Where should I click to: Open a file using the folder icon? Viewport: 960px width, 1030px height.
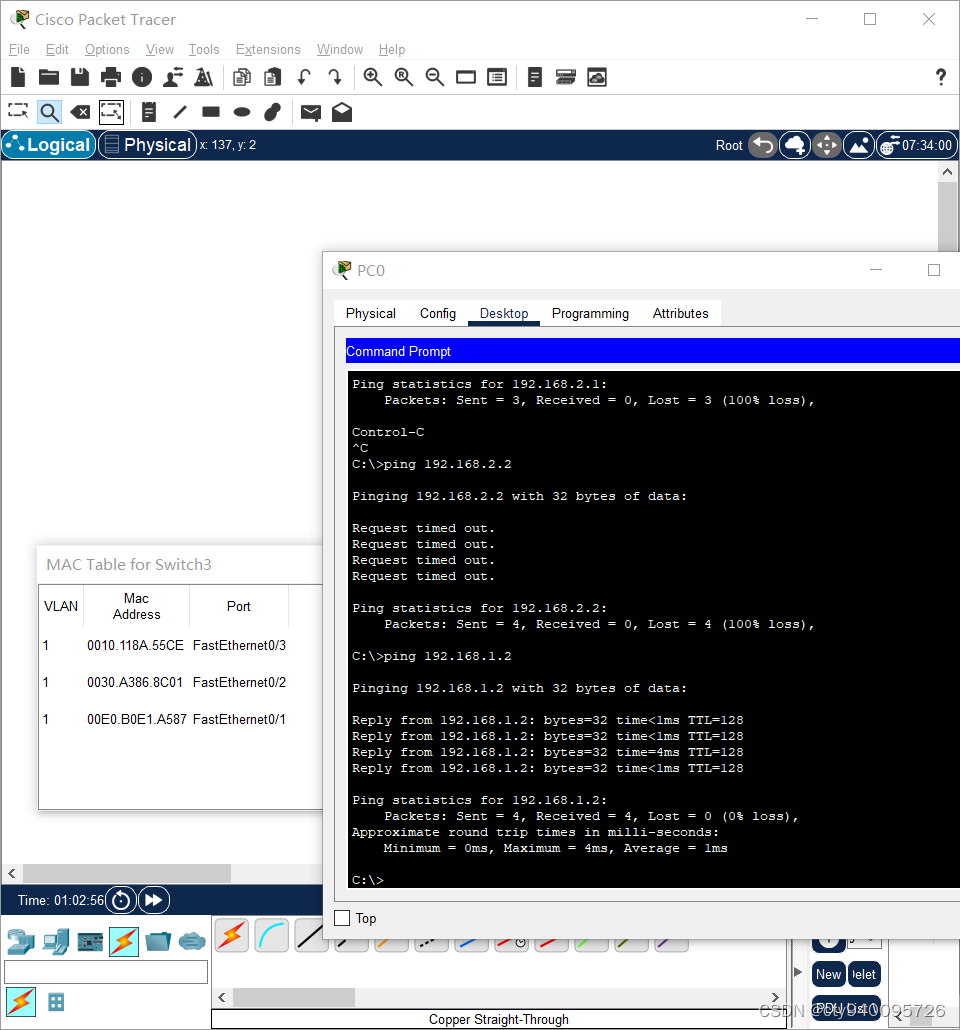49,78
